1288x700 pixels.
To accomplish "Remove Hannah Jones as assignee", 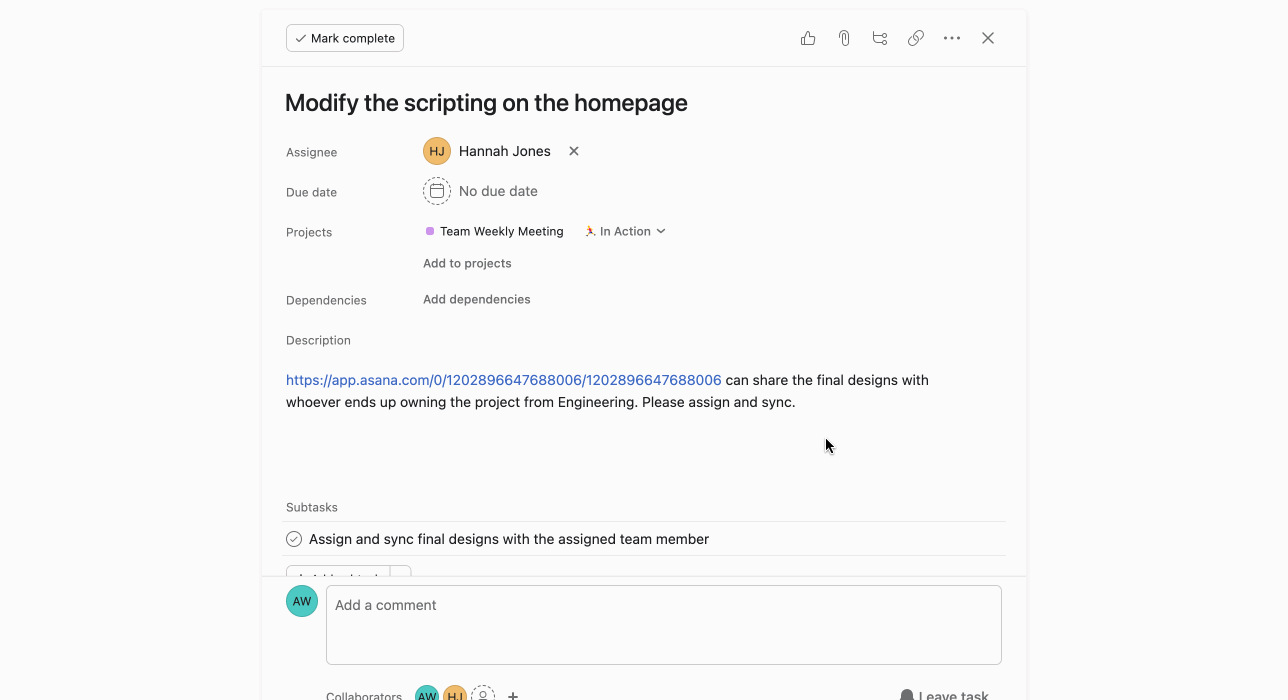I will click(573, 151).
